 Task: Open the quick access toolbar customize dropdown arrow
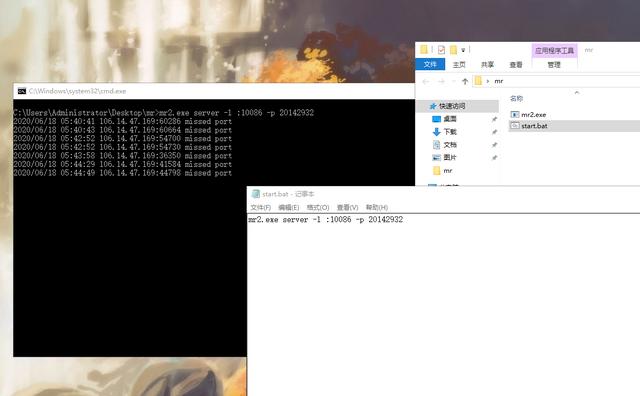coord(463,50)
